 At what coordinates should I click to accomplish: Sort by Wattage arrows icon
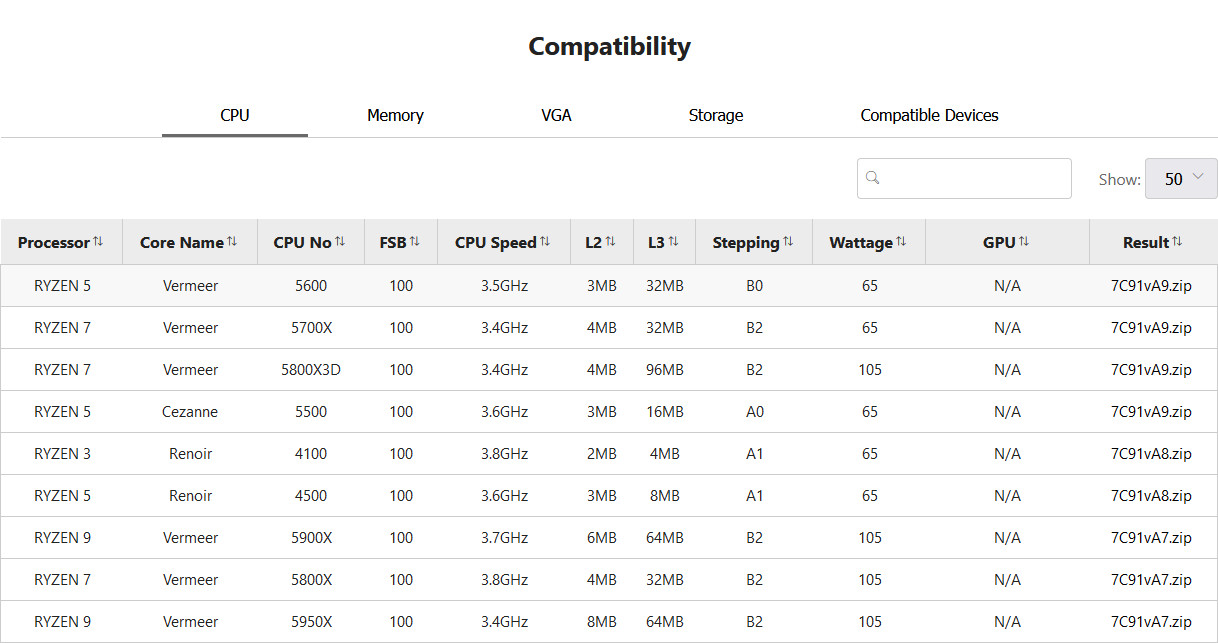tap(901, 242)
